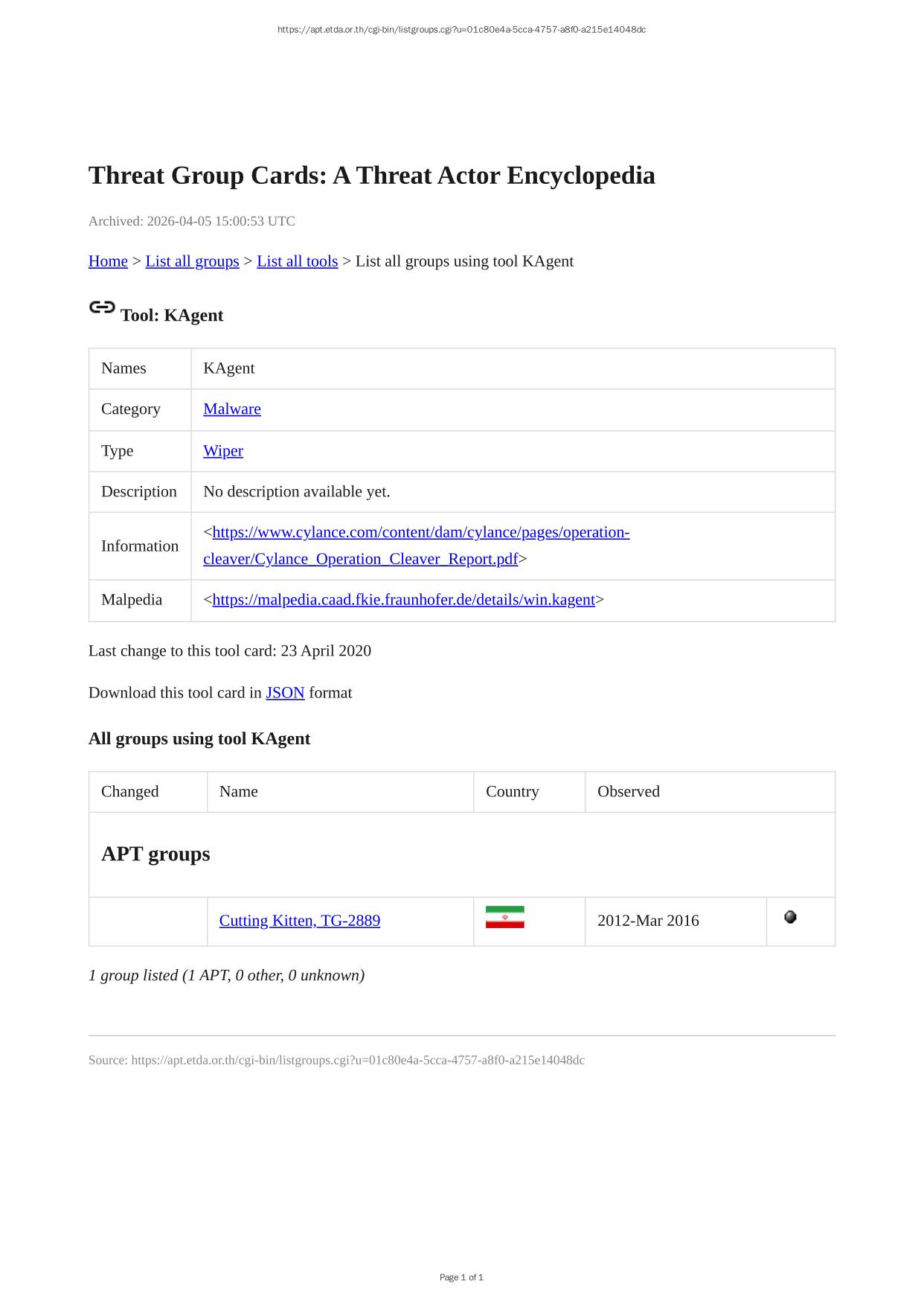The image size is (924, 1307).
Task: Click the source URL in footer
Action: tap(357, 1060)
